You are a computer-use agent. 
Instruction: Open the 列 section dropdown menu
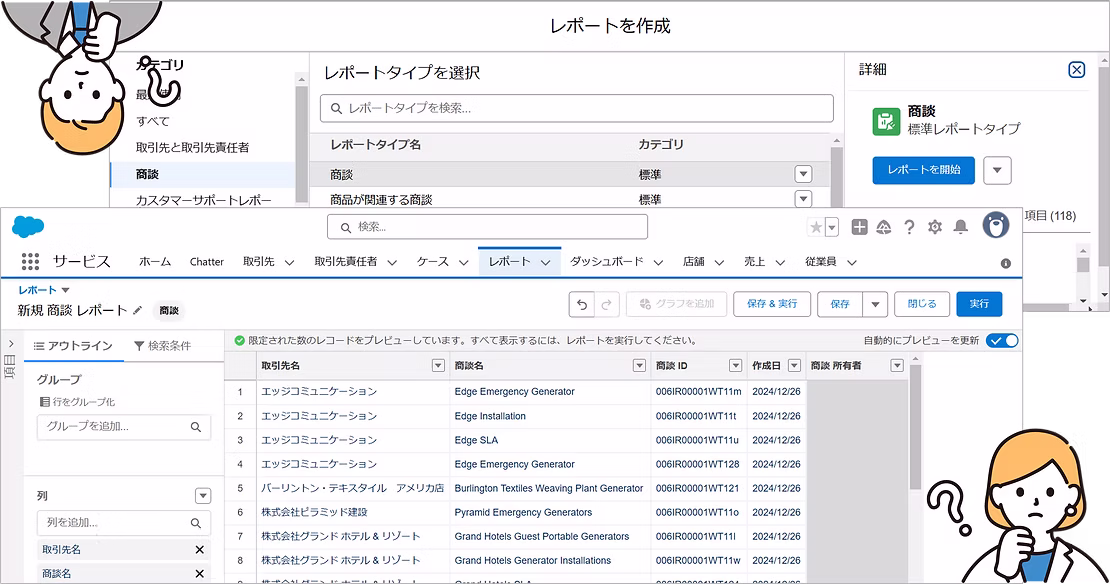click(202, 496)
